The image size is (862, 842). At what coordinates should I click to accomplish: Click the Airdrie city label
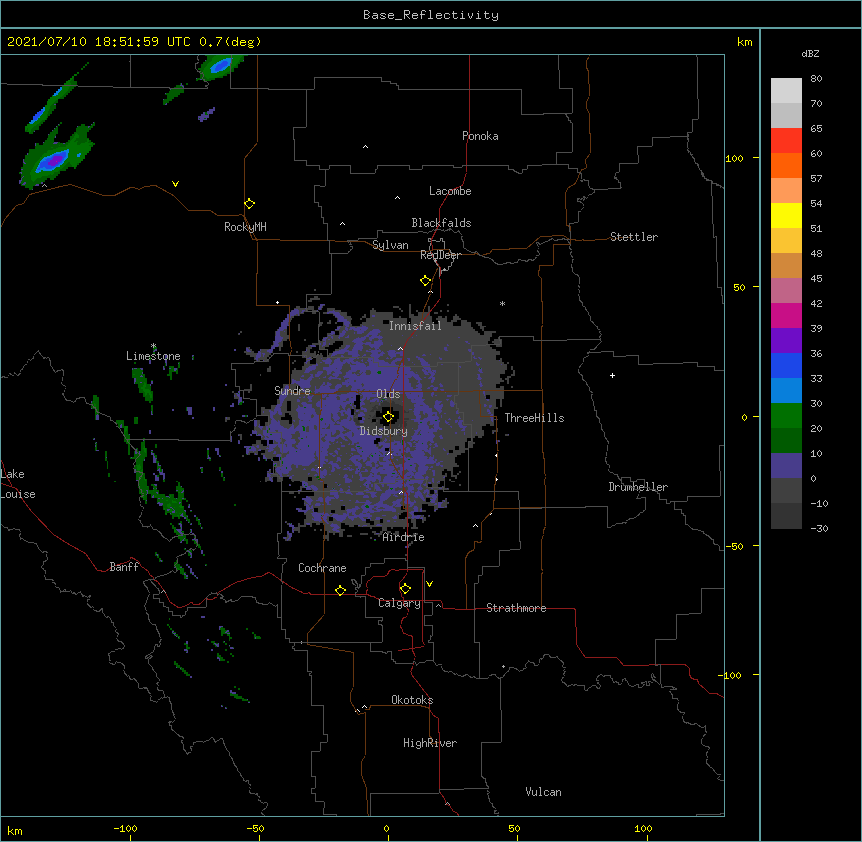tap(404, 537)
